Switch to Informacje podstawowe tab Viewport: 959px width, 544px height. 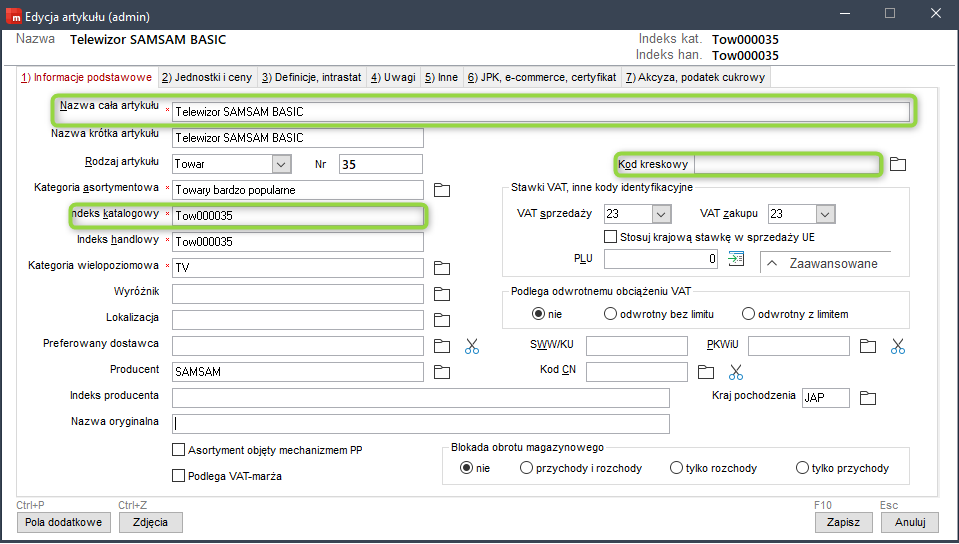pos(86,77)
